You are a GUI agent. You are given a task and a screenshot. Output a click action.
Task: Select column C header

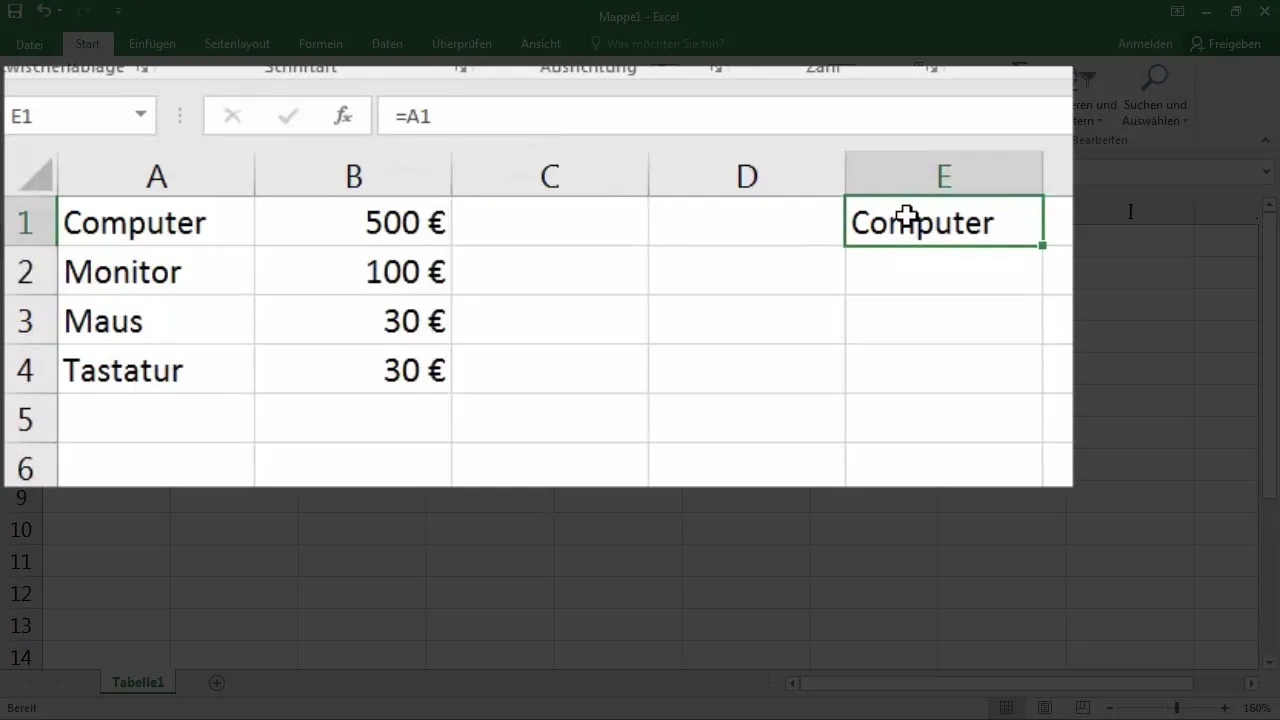click(550, 176)
